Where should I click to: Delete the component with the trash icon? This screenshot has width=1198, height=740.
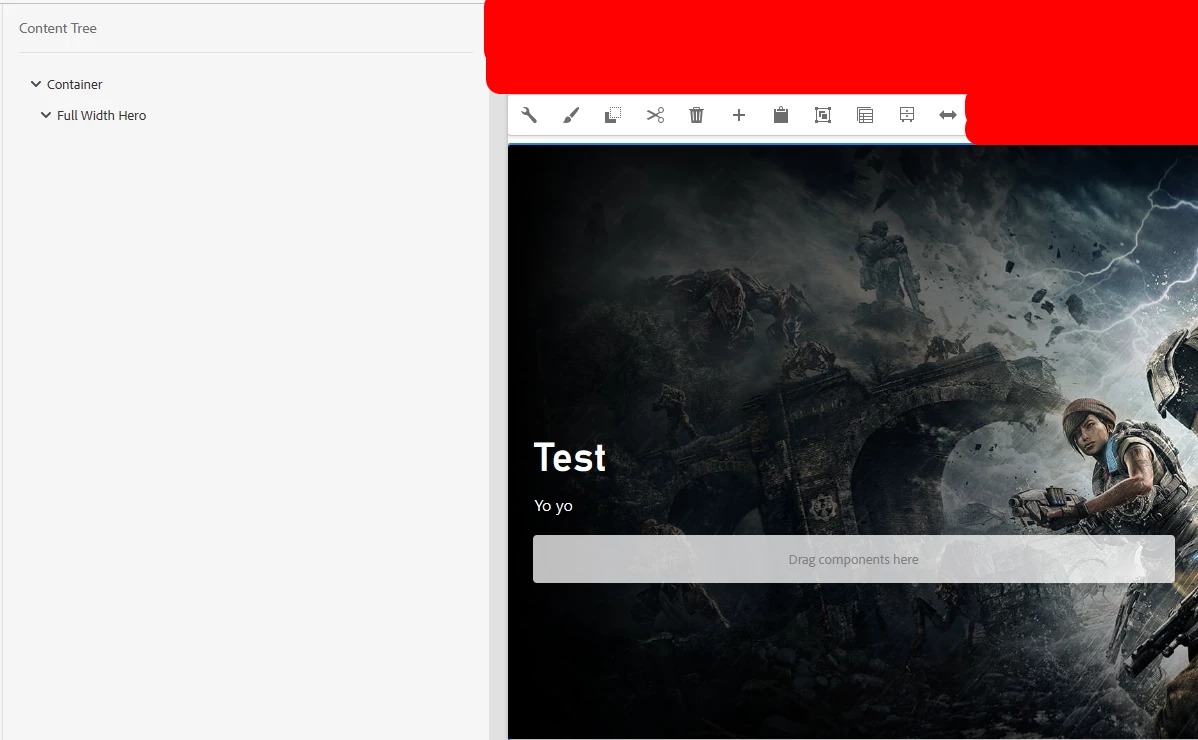pos(697,115)
